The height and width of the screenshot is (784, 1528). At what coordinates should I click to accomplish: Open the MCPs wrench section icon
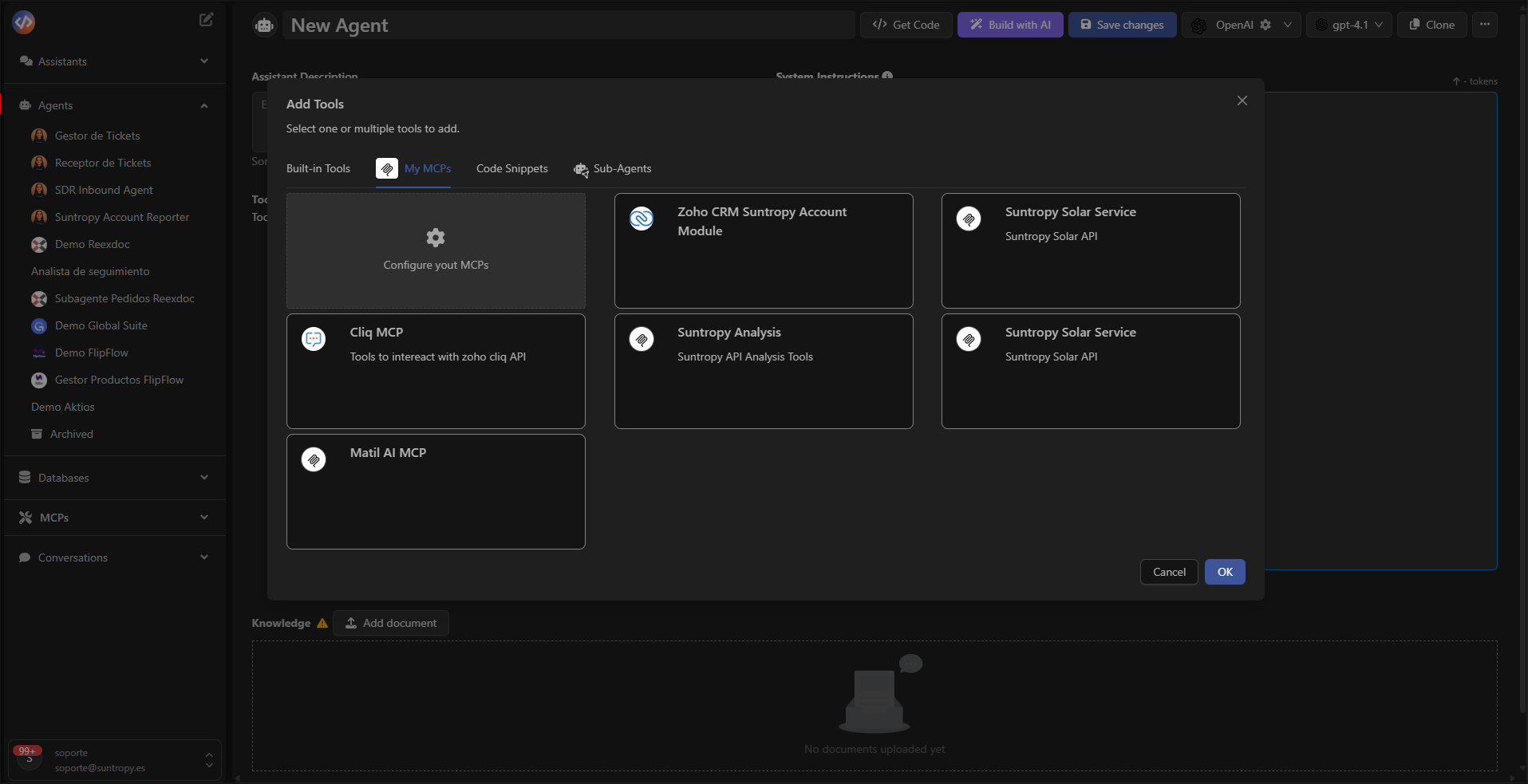[26, 517]
